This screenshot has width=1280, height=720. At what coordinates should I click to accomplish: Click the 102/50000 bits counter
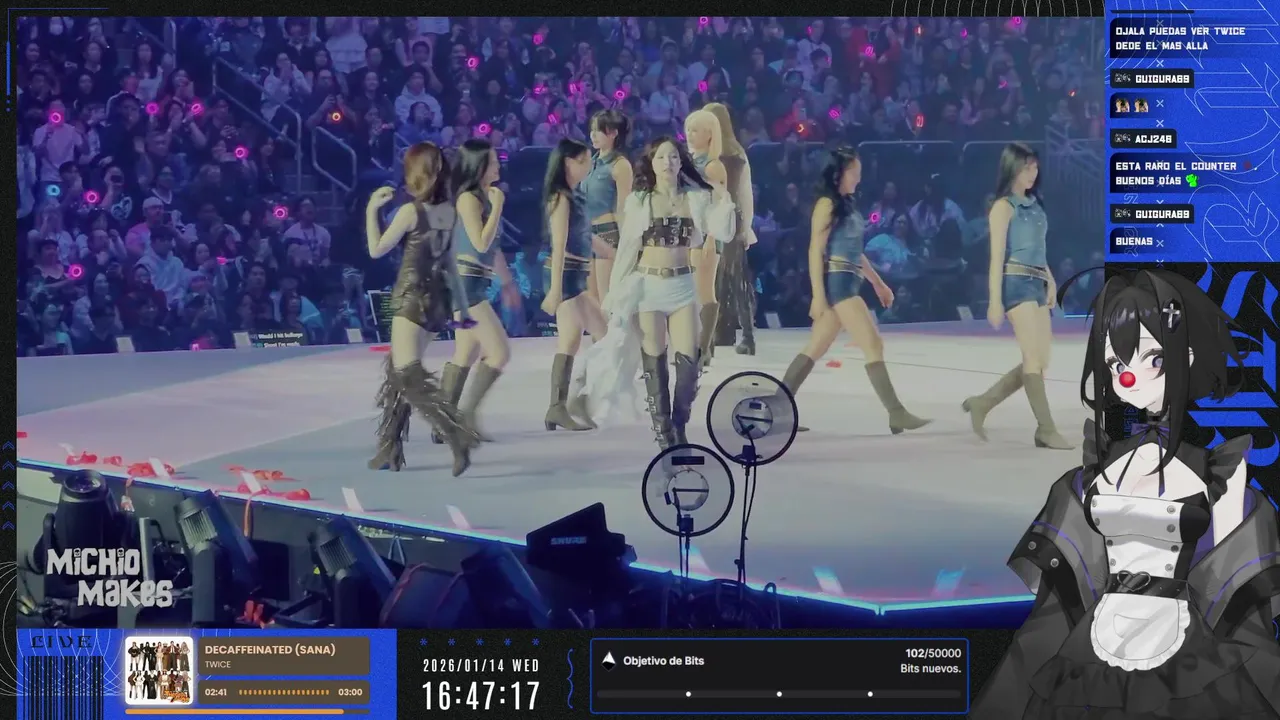coord(933,653)
